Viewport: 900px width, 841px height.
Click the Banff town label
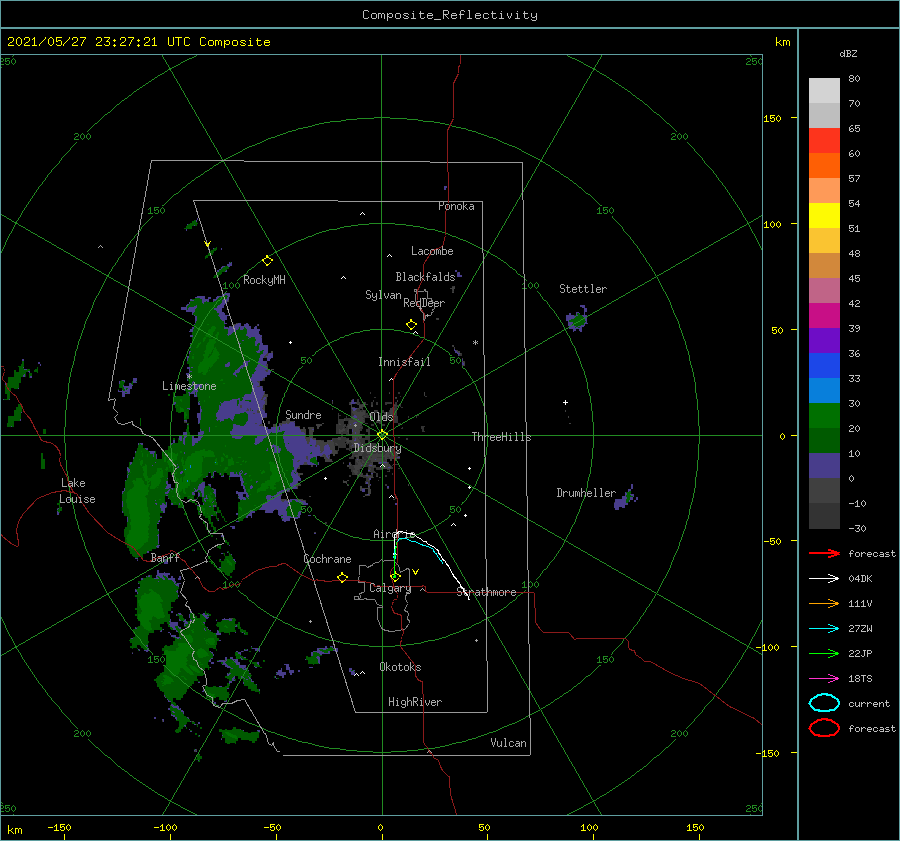coord(165,558)
